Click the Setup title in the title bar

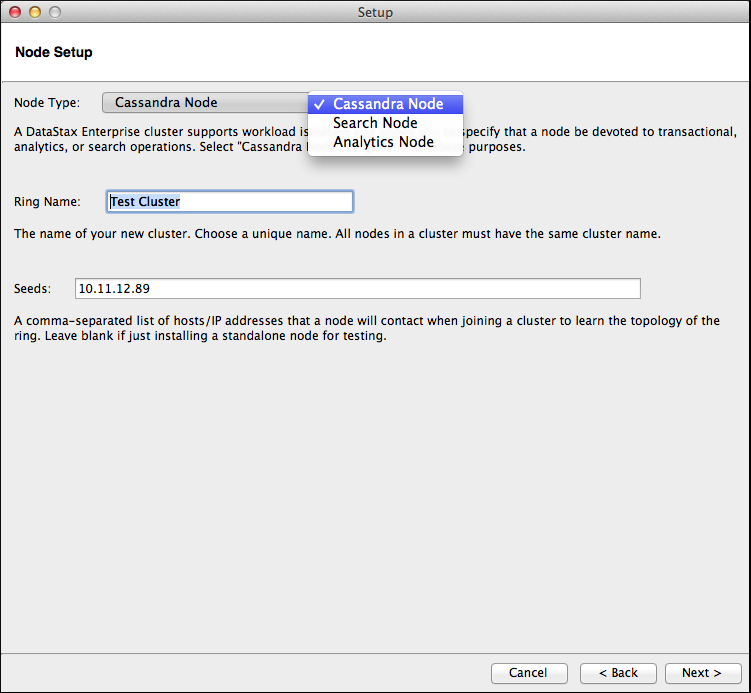coord(375,12)
